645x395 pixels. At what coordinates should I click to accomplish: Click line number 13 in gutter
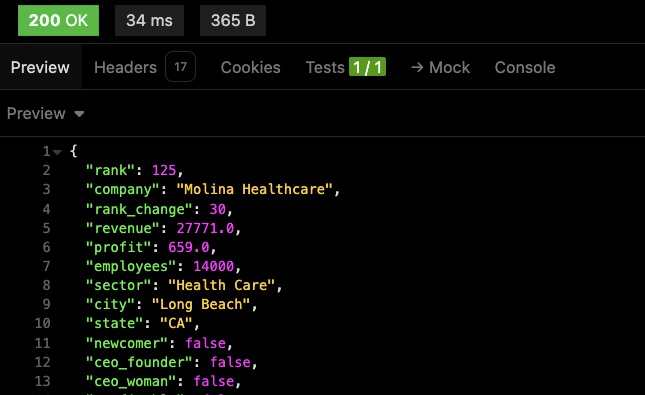coord(42,381)
